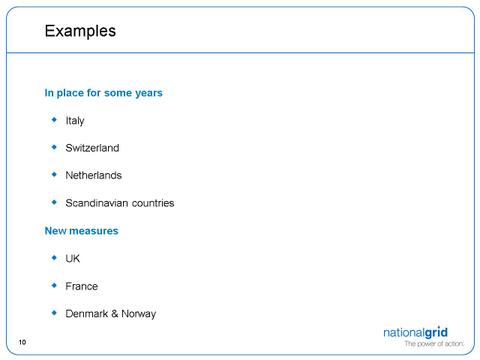The height and width of the screenshot is (360, 480).
Task: Click the diamond bullet beside Italy
Action: click(54, 120)
